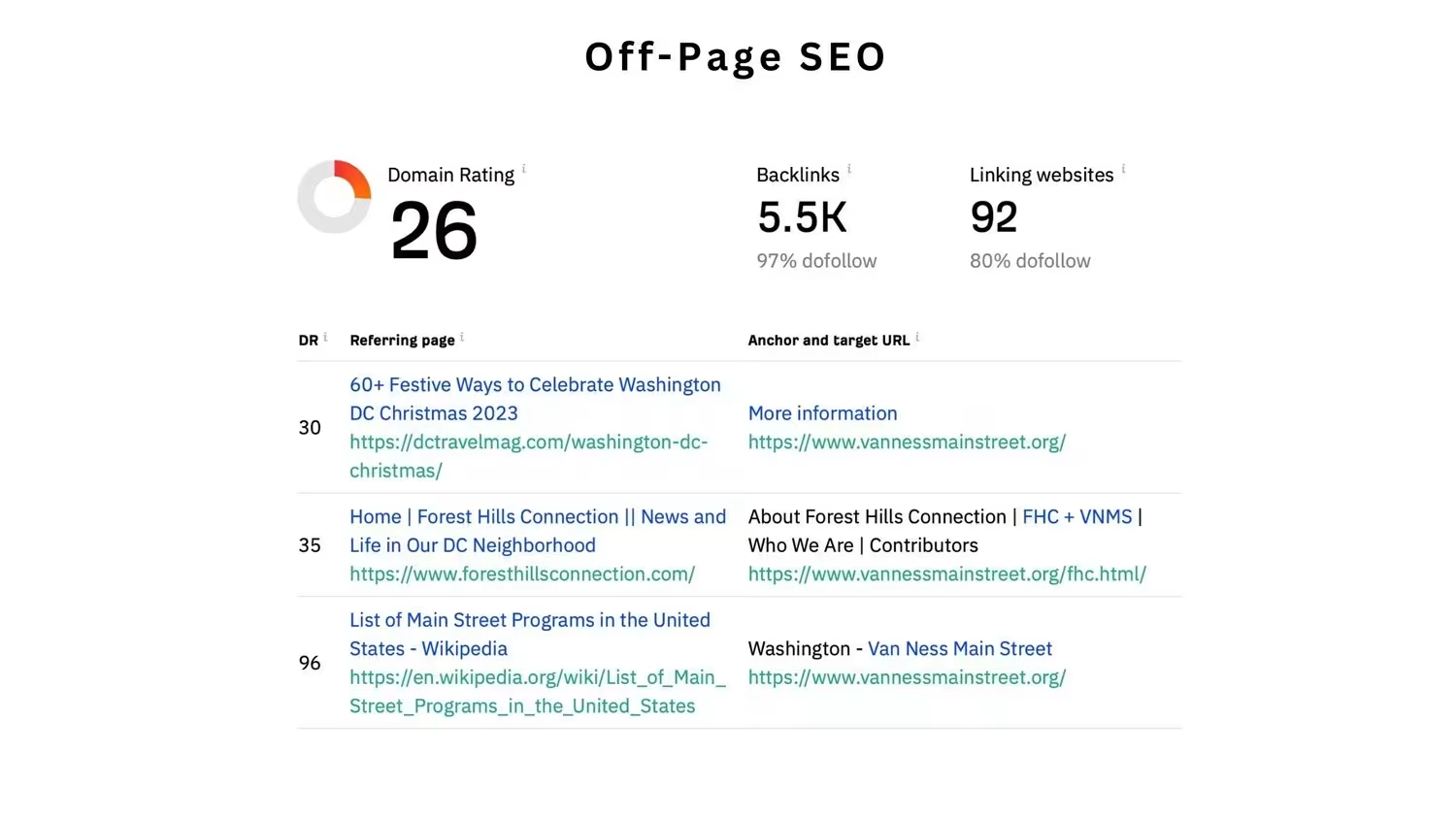Open the vannessmainstreet.org/fhc.html target URL
This screenshot has width=1456, height=819.
[947, 573]
